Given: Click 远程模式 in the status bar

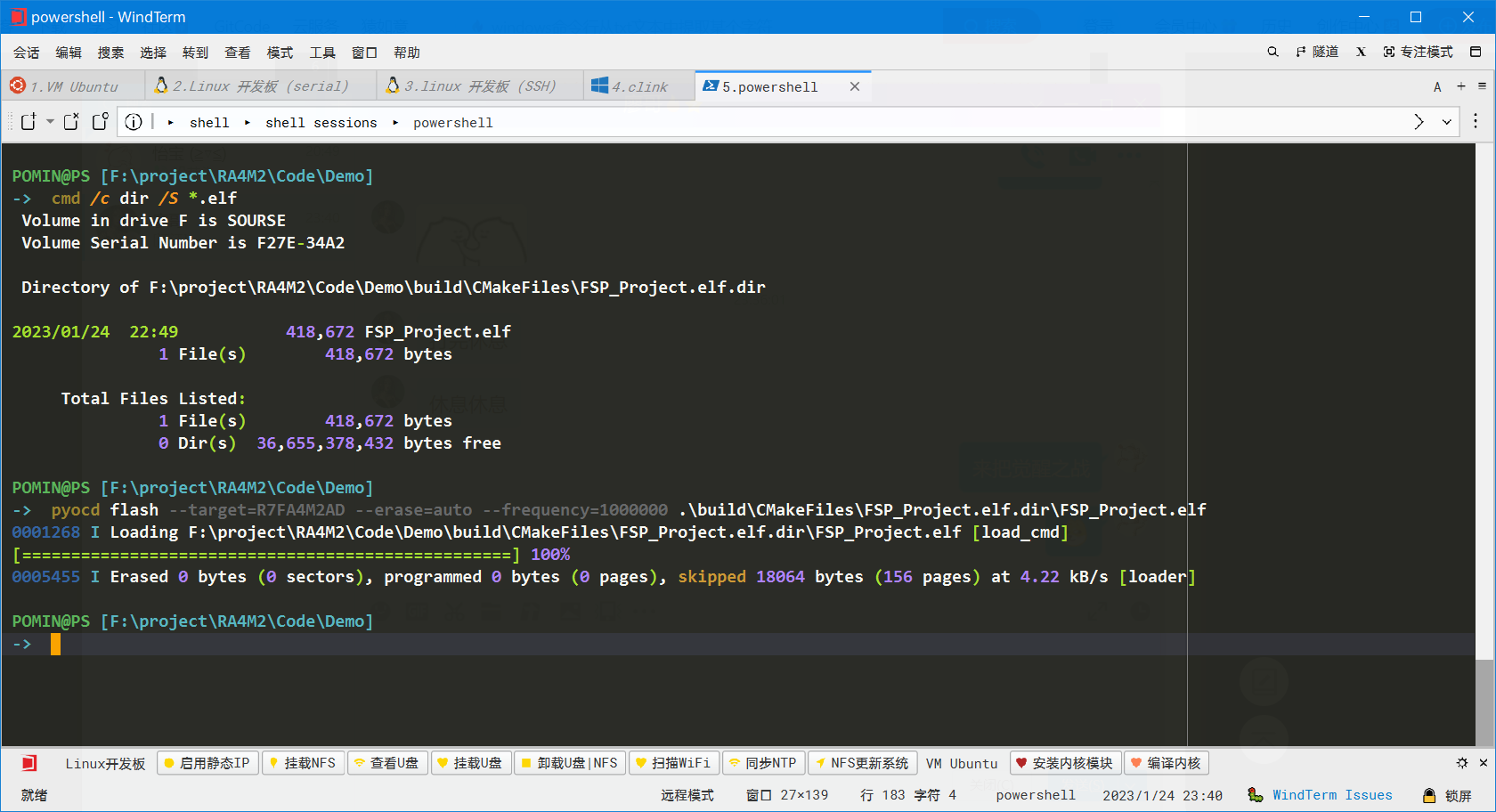Looking at the screenshot, I should tap(687, 795).
